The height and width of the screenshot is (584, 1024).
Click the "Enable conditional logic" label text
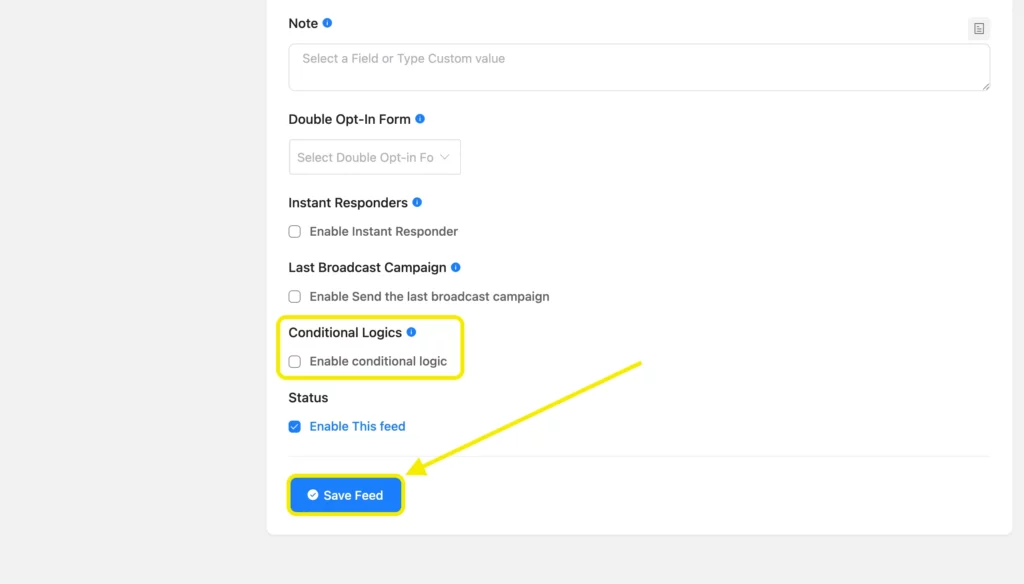pyautogui.click(x=378, y=362)
